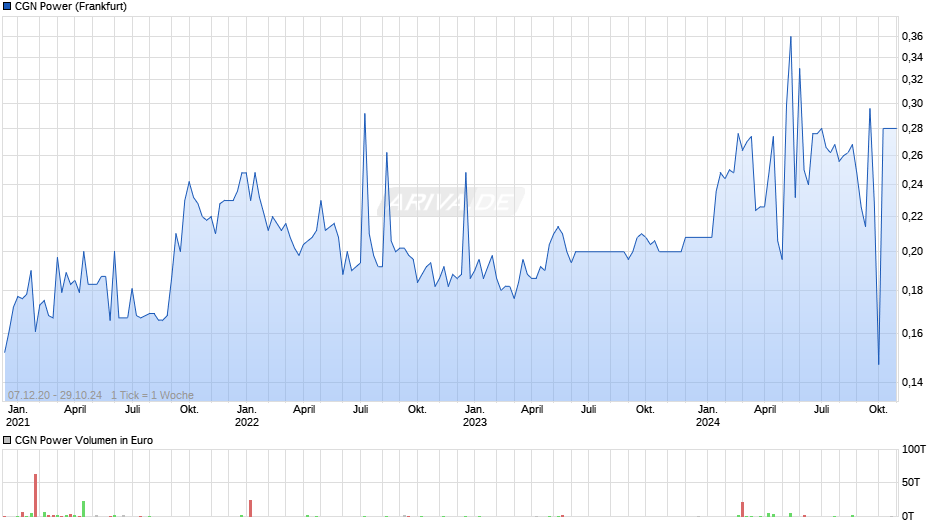Click the 0,26 price axis label
Screen dimensions: 940x526
point(912,155)
